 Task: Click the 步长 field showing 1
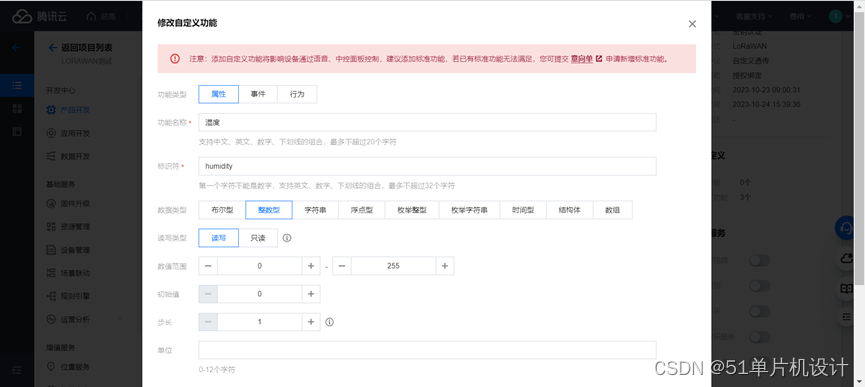[x=259, y=322]
